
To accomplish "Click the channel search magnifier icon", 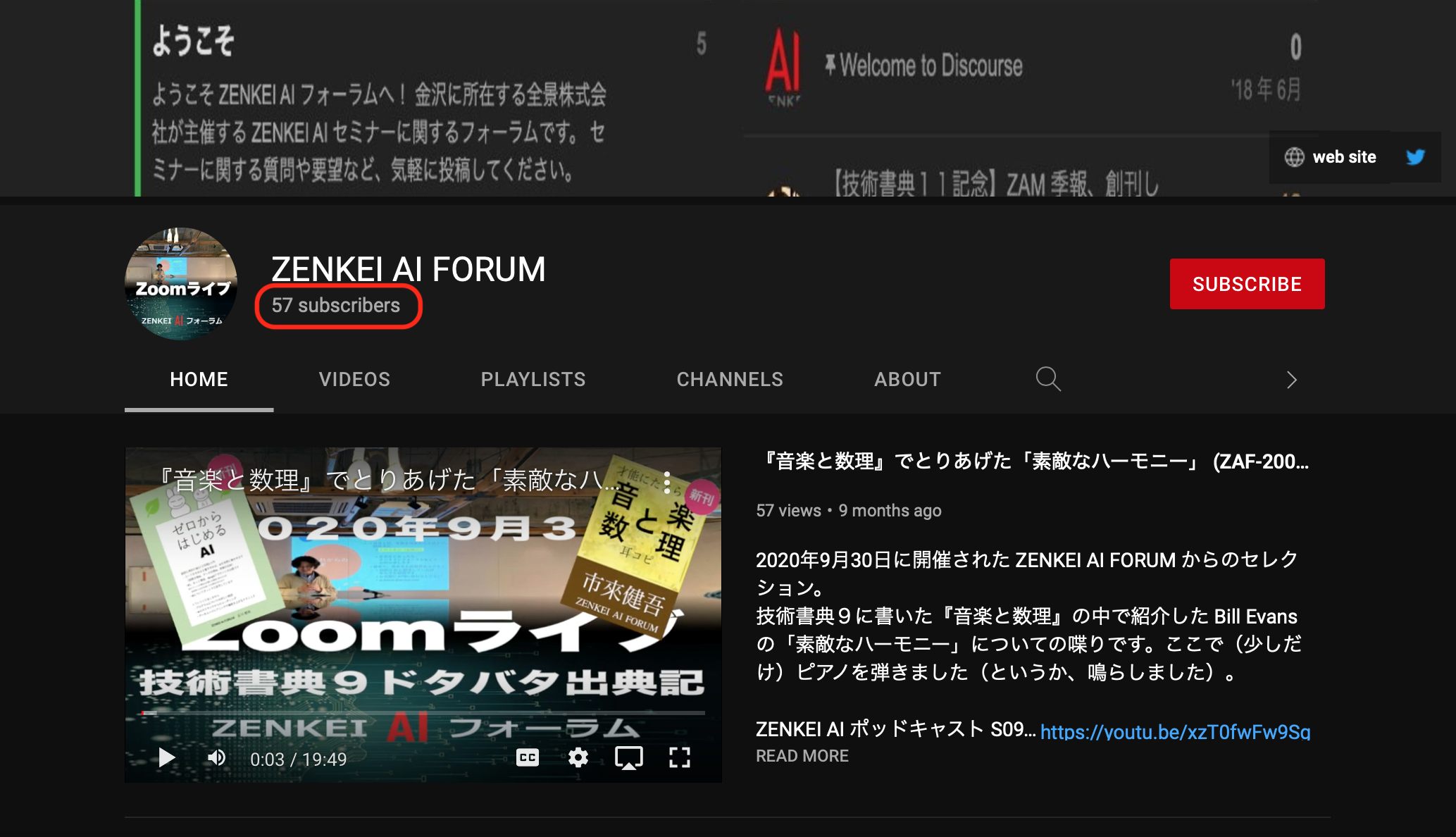I will tap(1048, 379).
